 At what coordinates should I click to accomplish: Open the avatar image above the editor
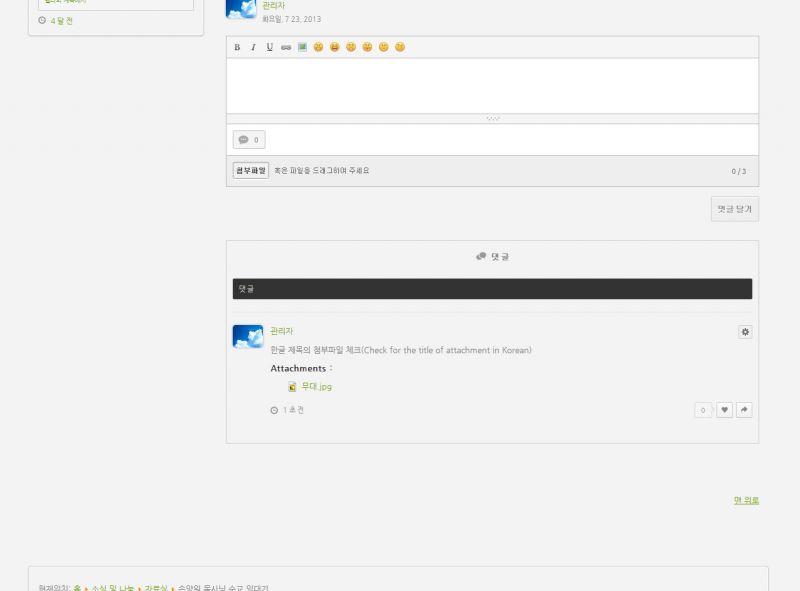pyautogui.click(x=241, y=9)
